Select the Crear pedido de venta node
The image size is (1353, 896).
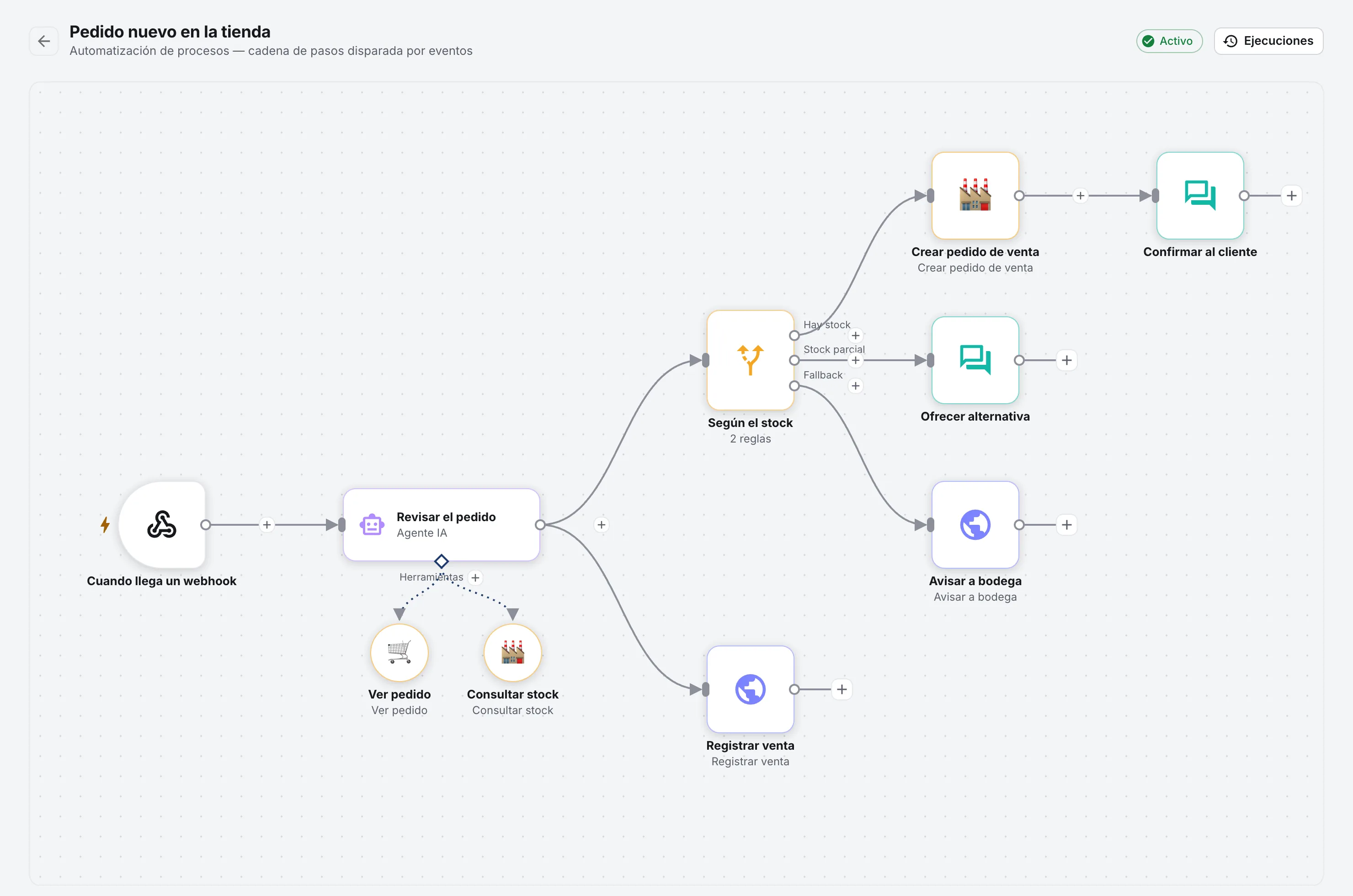pos(975,196)
